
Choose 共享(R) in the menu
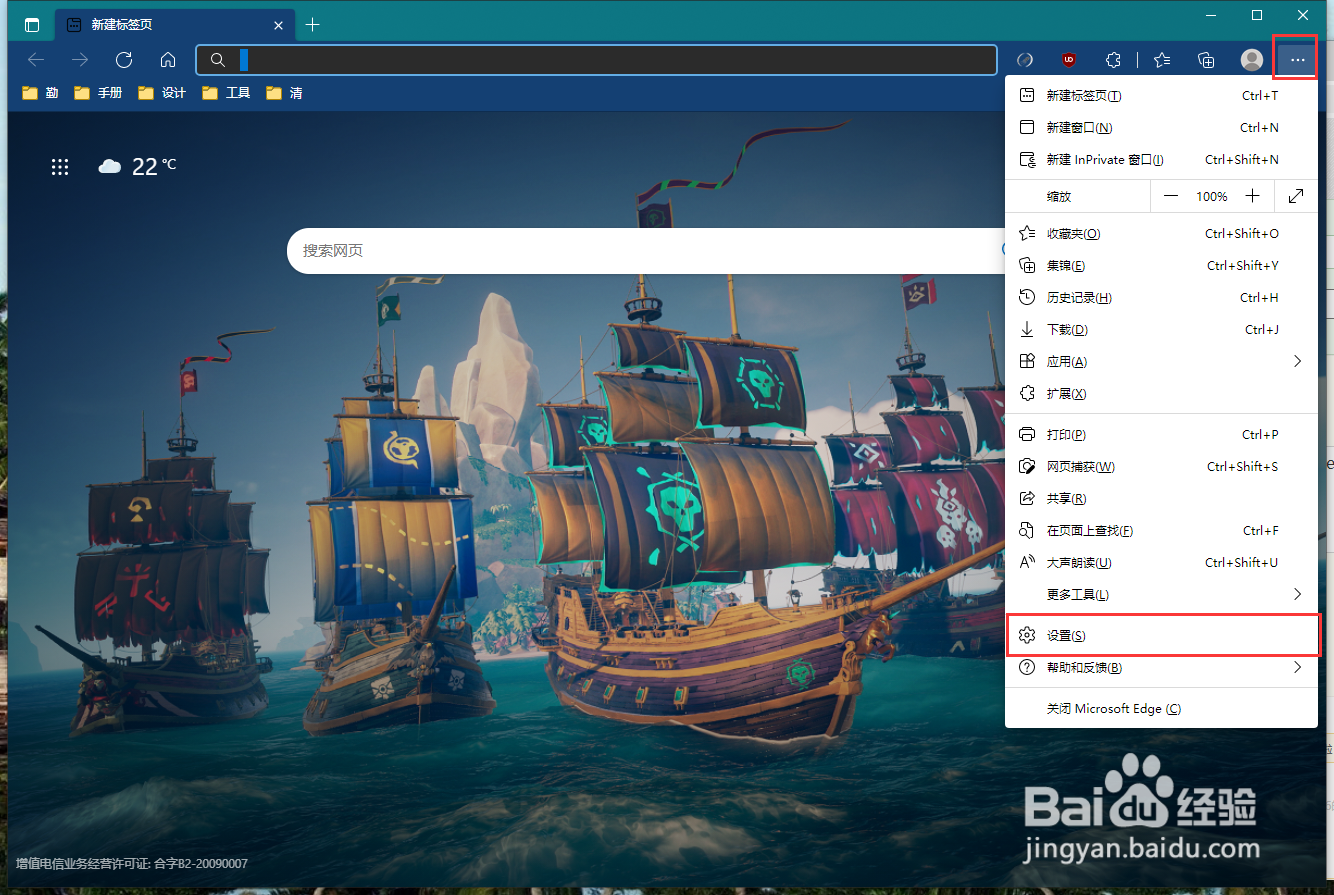tap(1161, 499)
